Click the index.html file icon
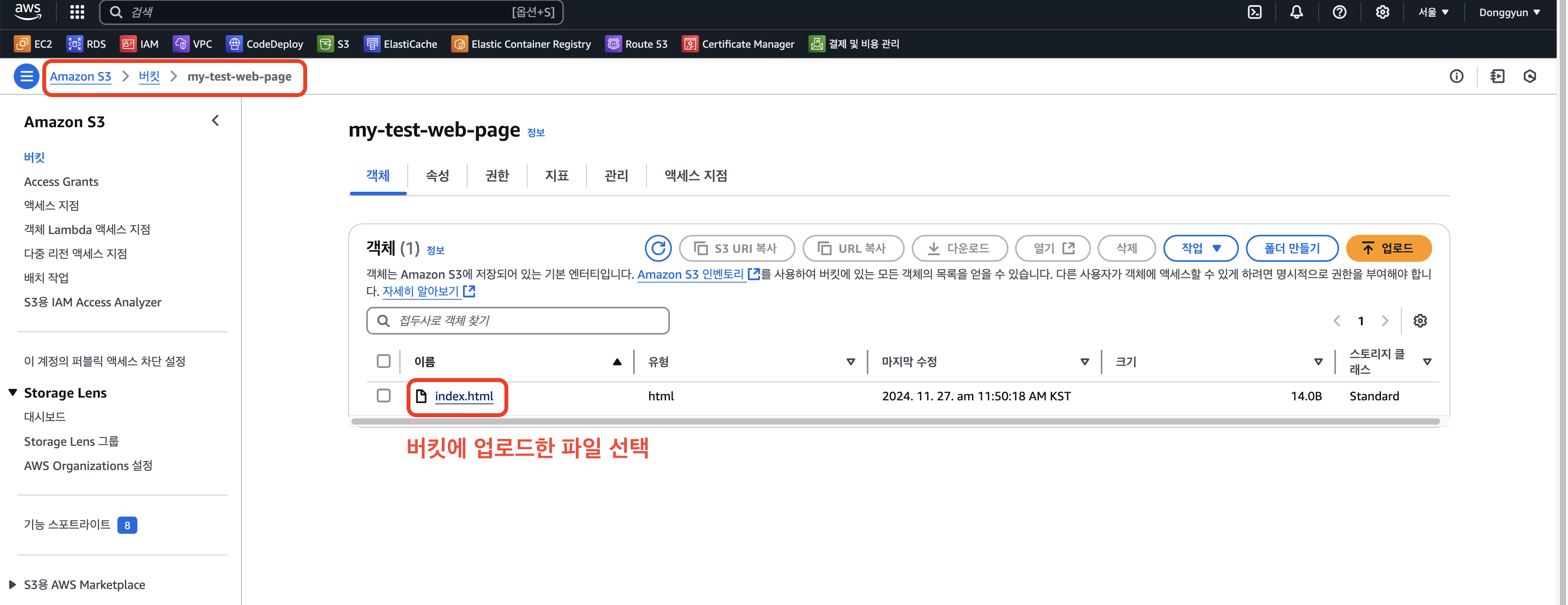This screenshot has width=1568, height=605. (421, 396)
